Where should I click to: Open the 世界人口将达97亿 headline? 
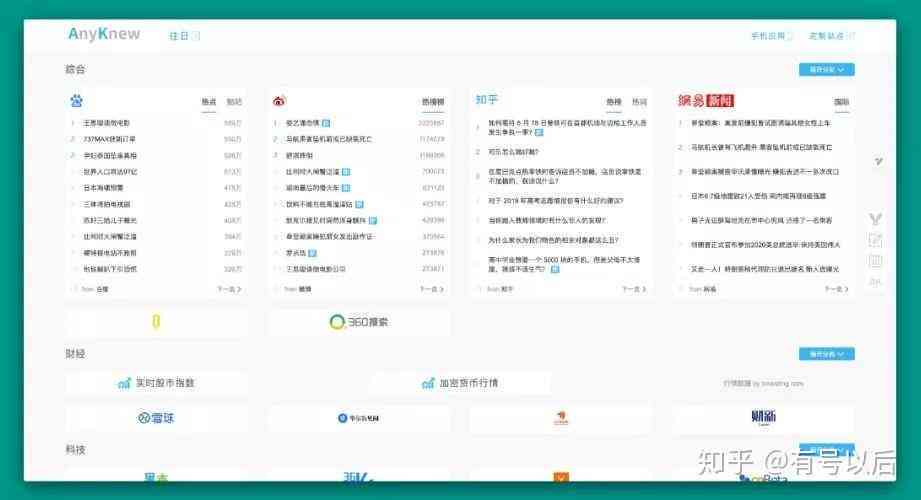110,172
